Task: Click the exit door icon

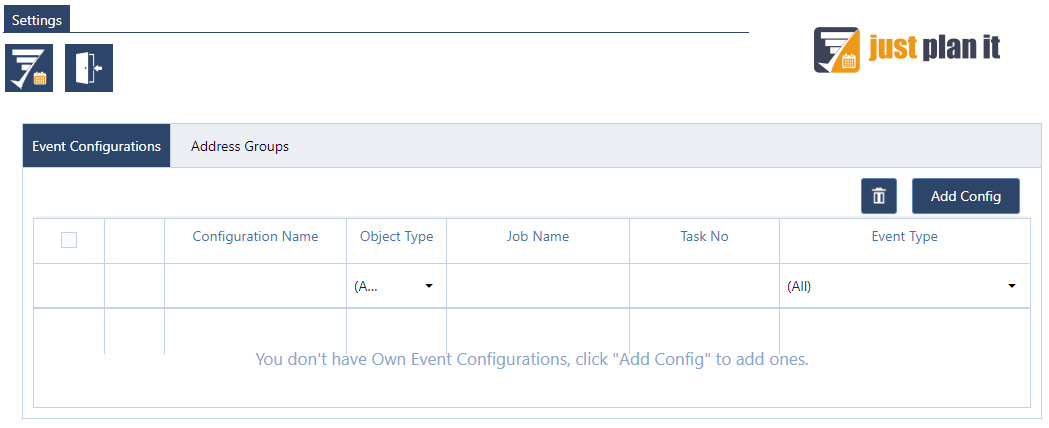Action: tap(89, 68)
